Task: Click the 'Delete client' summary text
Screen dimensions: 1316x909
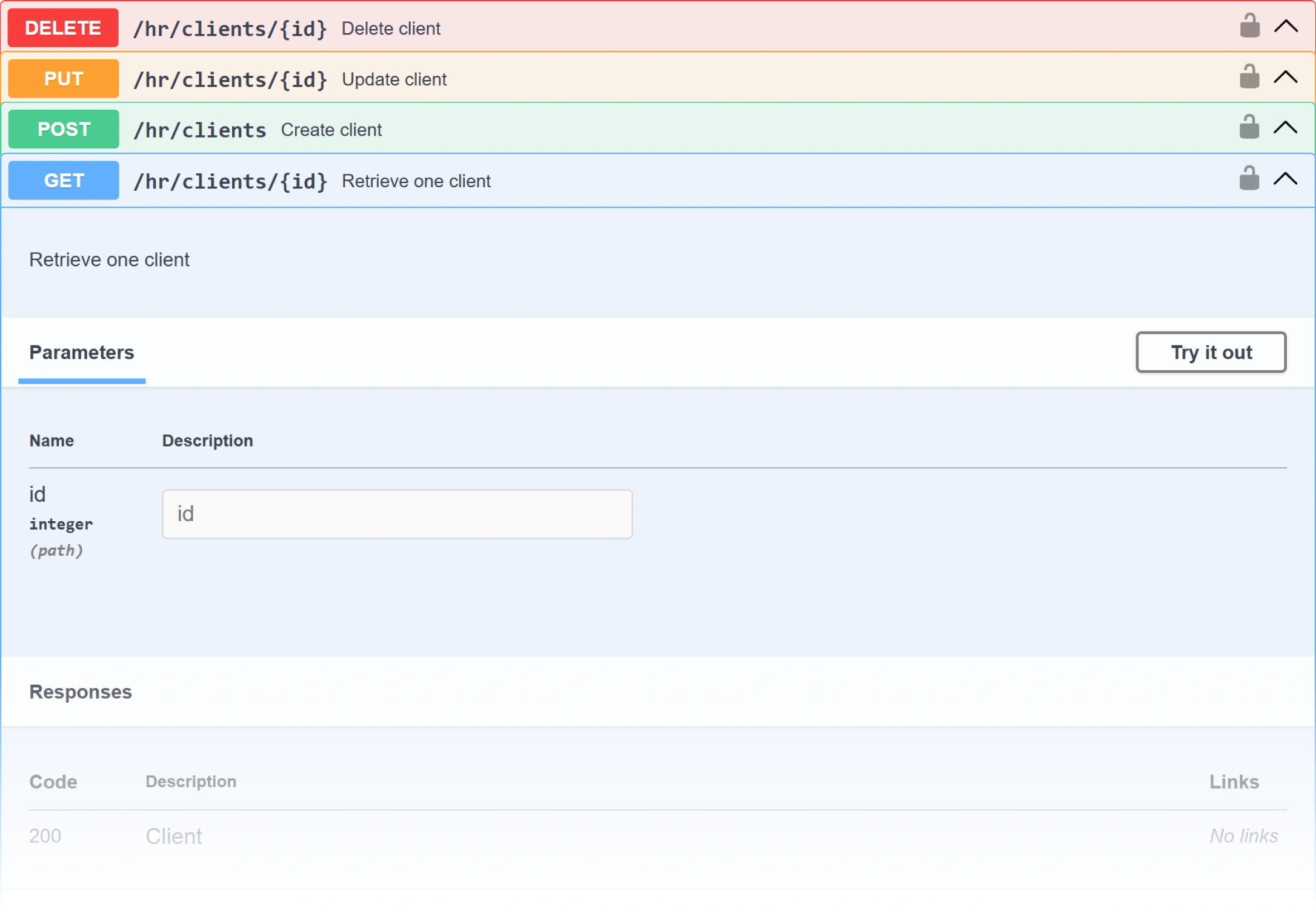Action: pos(391,28)
